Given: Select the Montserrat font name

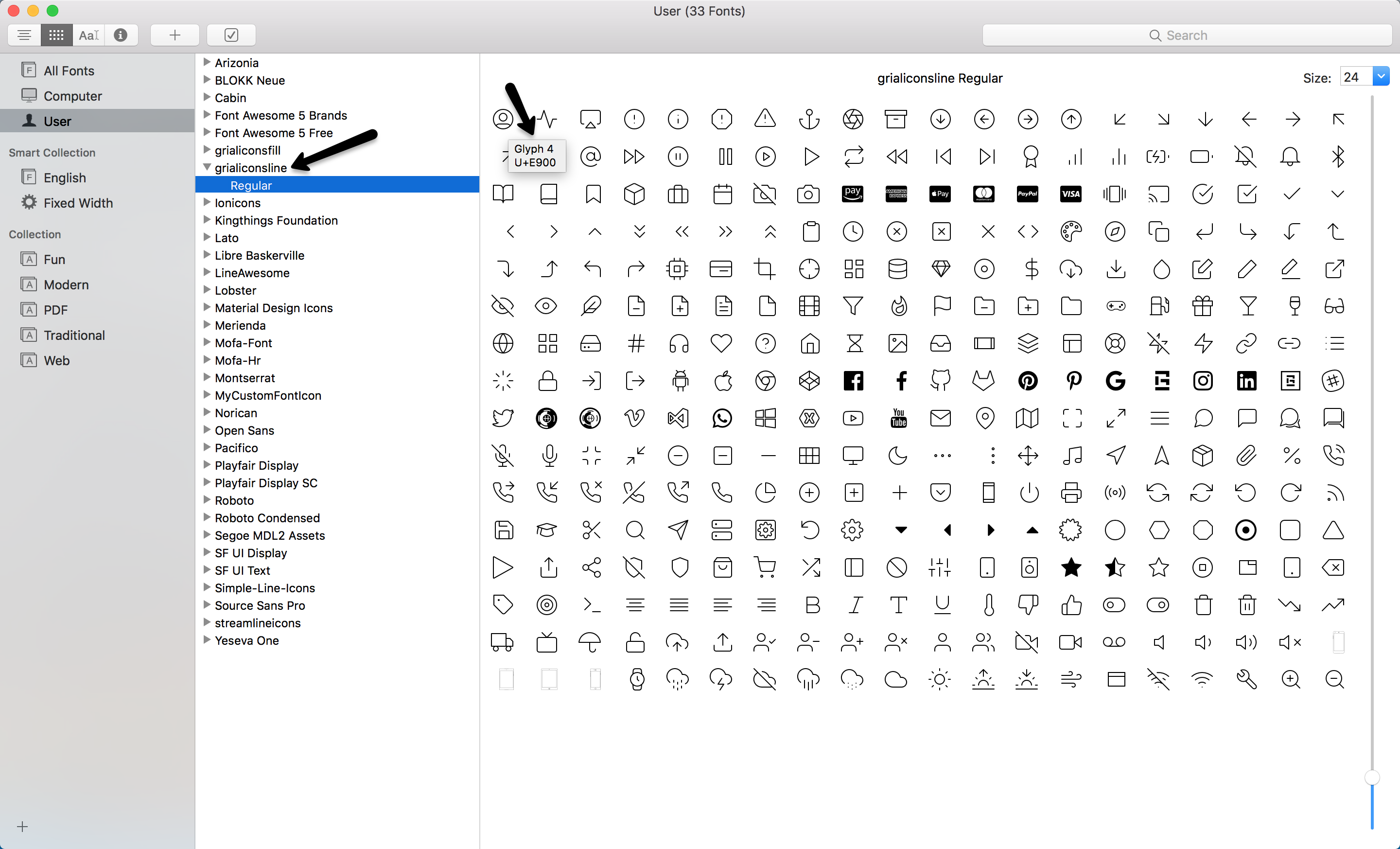Looking at the screenshot, I should point(245,378).
